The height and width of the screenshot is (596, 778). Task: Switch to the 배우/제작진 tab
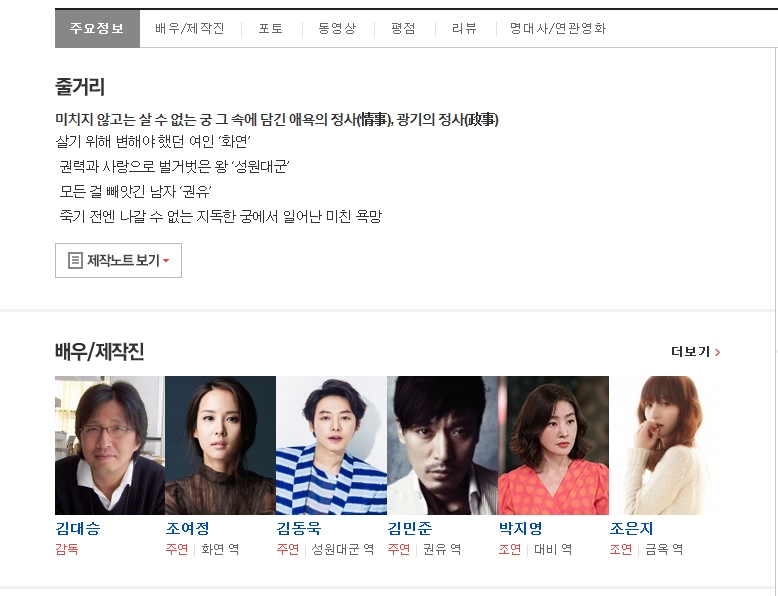190,28
